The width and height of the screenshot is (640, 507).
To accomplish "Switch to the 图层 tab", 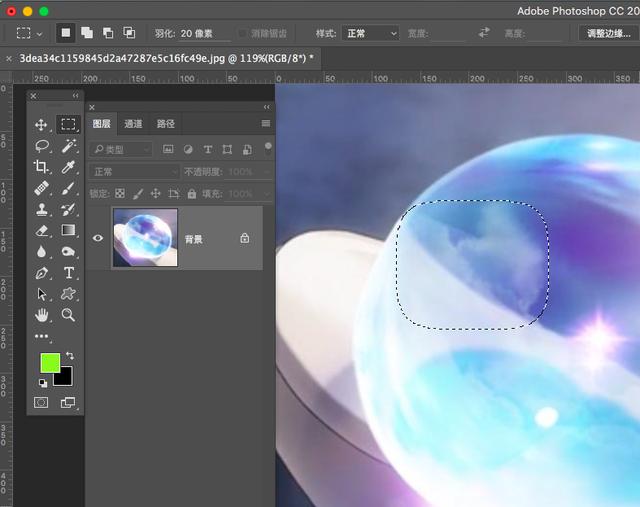I will 102,124.
